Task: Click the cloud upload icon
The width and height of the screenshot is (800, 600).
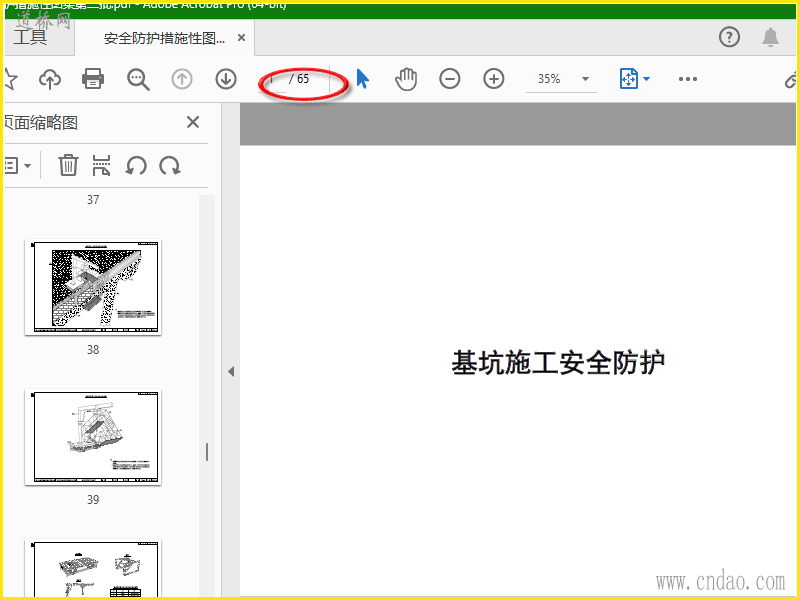Action: click(x=49, y=79)
